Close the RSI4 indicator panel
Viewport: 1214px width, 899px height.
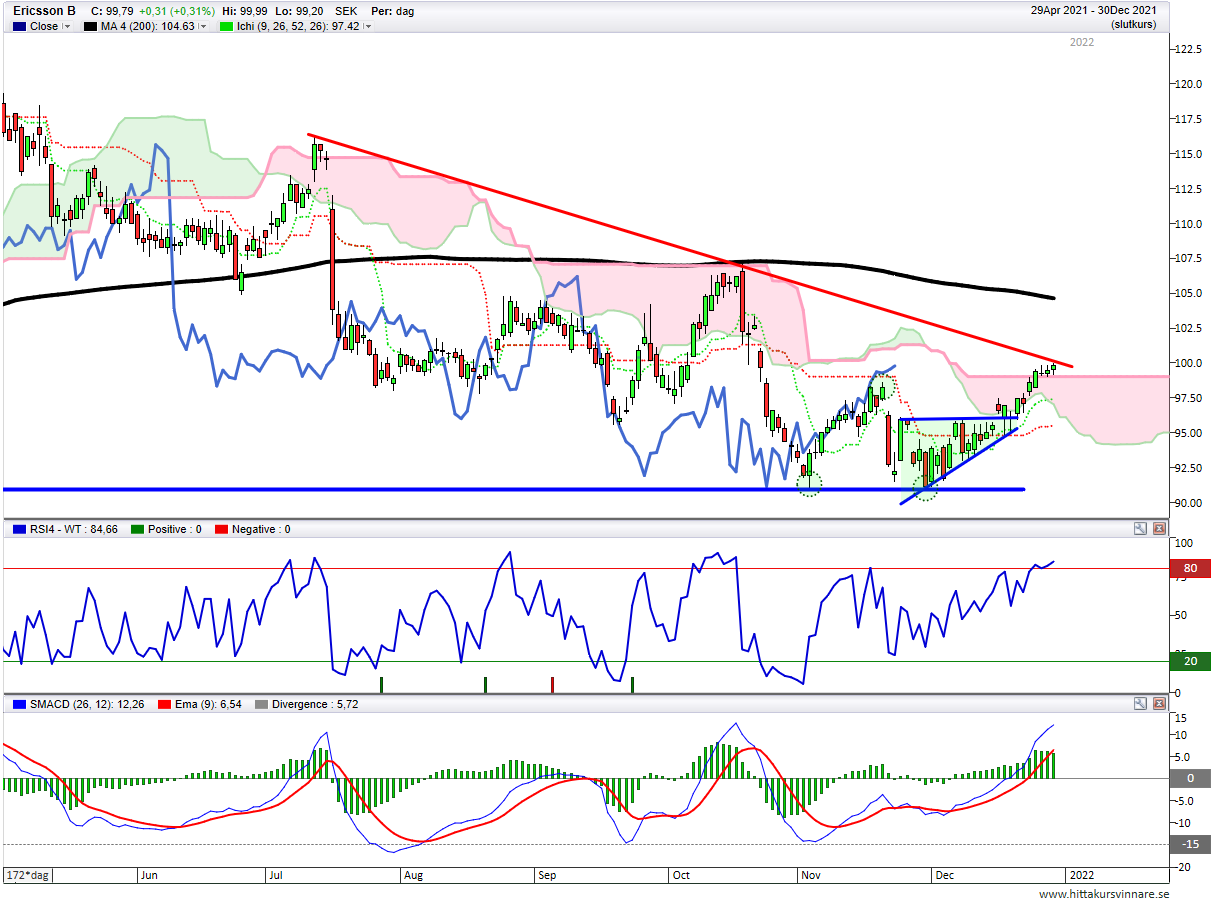tap(1159, 528)
